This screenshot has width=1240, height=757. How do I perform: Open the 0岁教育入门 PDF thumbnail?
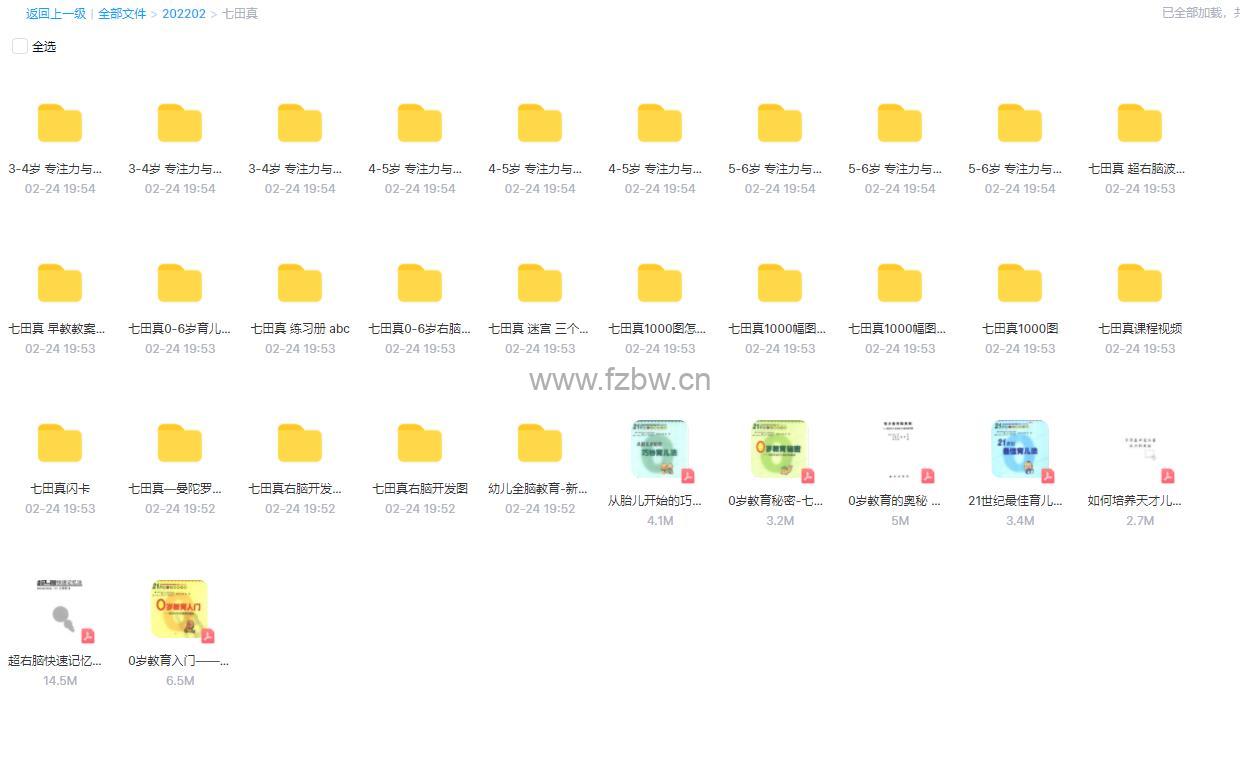179,609
